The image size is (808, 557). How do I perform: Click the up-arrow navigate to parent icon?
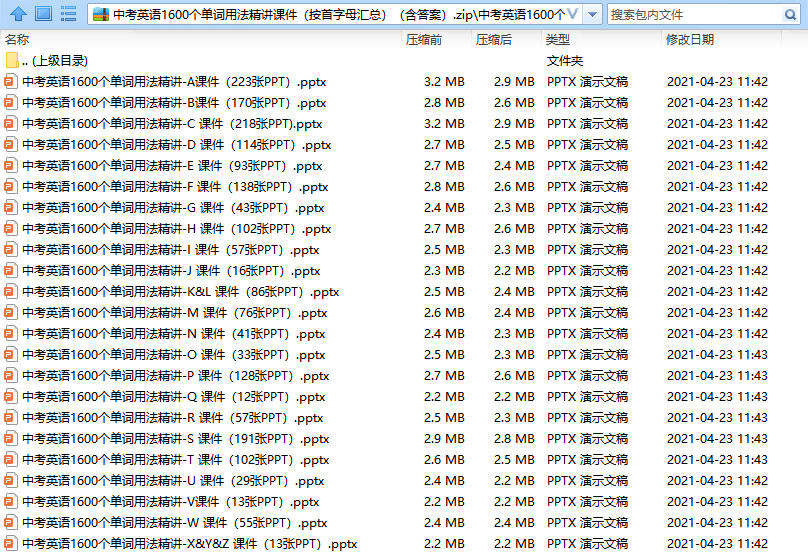tap(17, 14)
